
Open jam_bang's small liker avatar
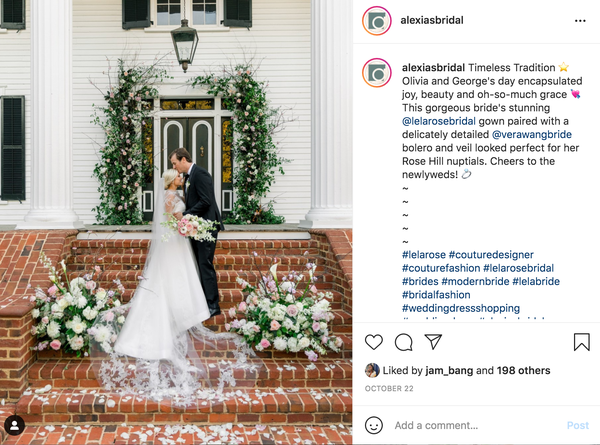coord(372,370)
